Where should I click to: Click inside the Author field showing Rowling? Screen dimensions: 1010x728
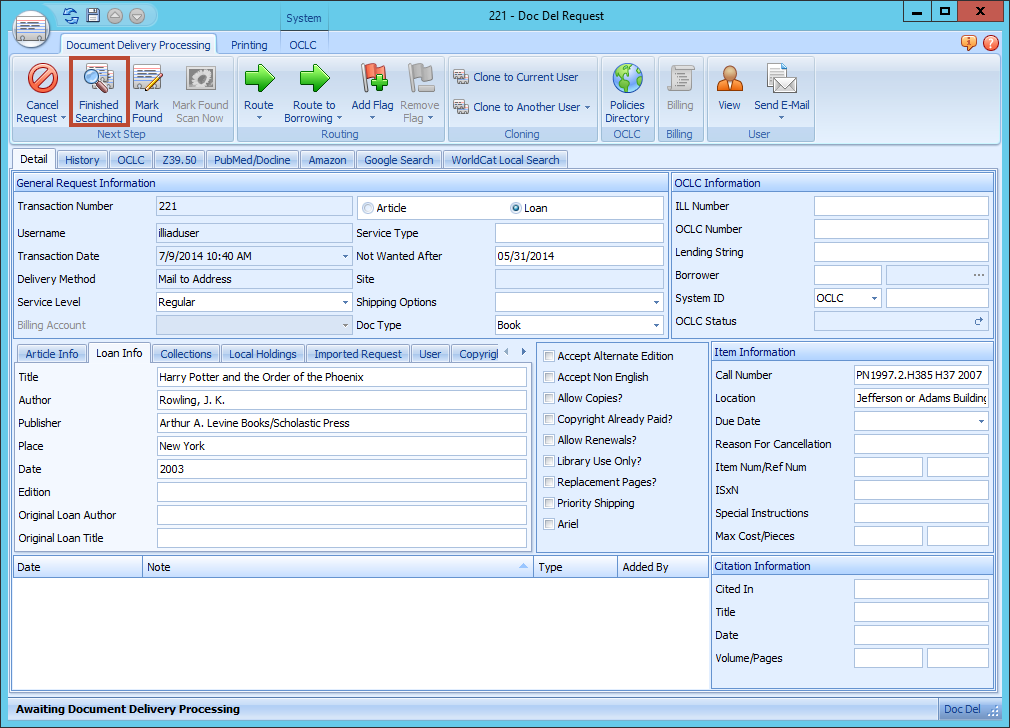[340, 400]
